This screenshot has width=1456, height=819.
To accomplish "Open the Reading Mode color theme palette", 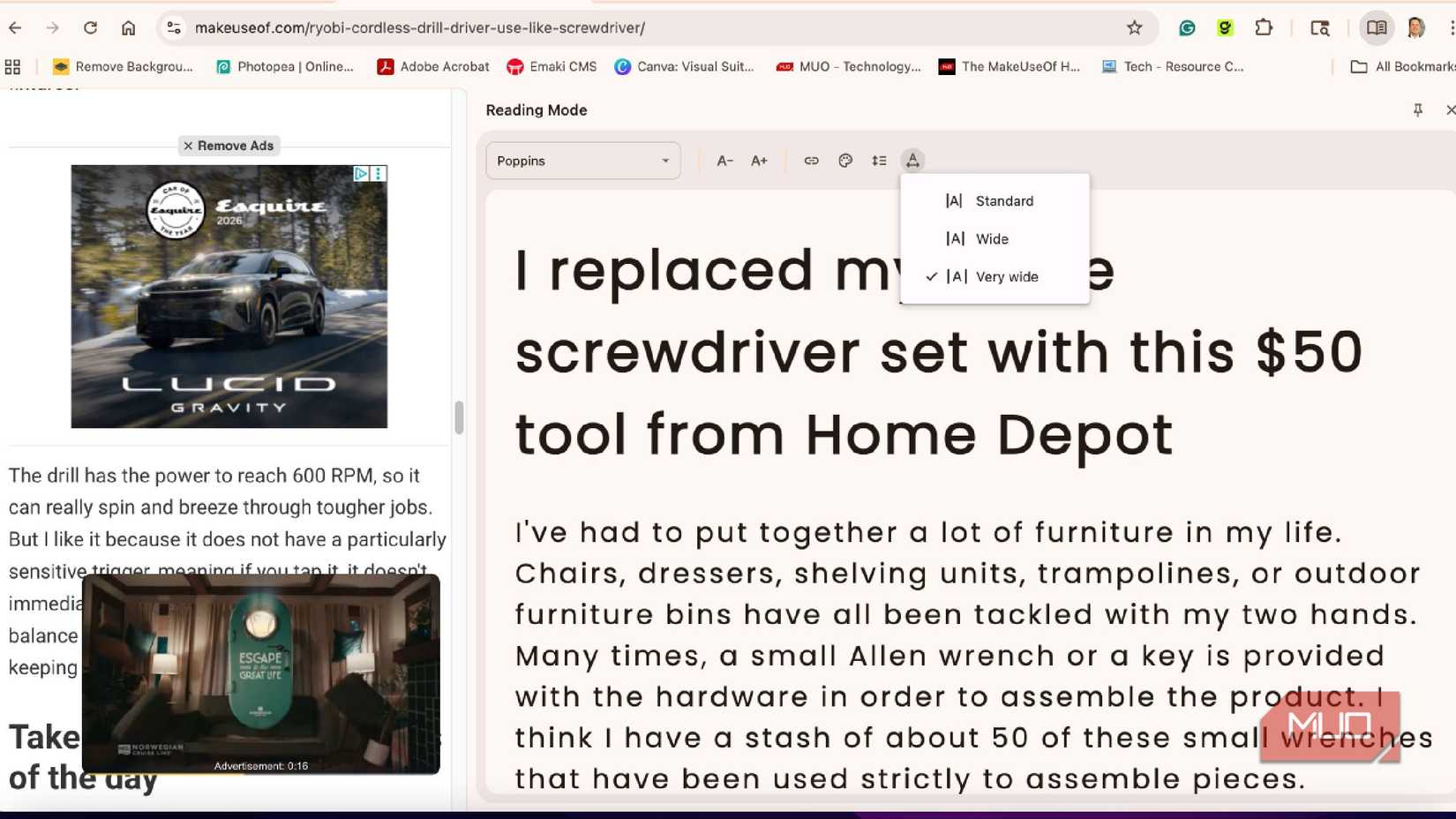I will pyautogui.click(x=845, y=161).
